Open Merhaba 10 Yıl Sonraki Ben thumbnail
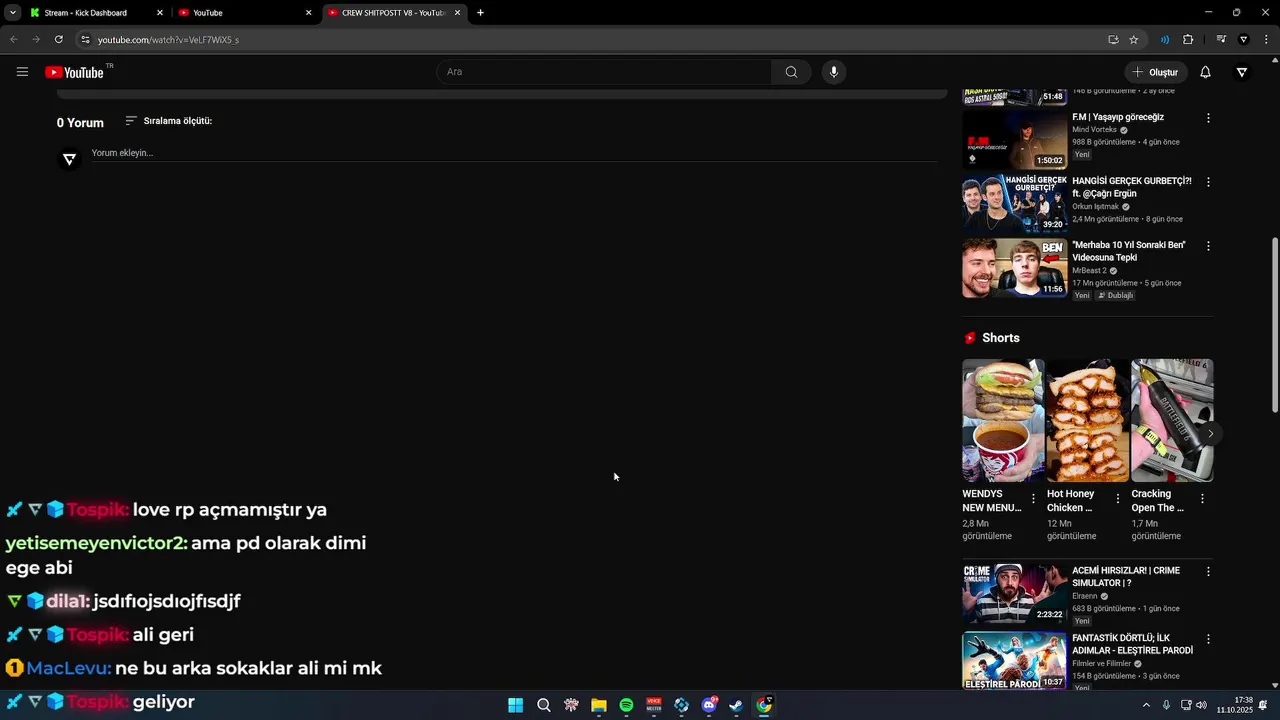 [x=1014, y=268]
